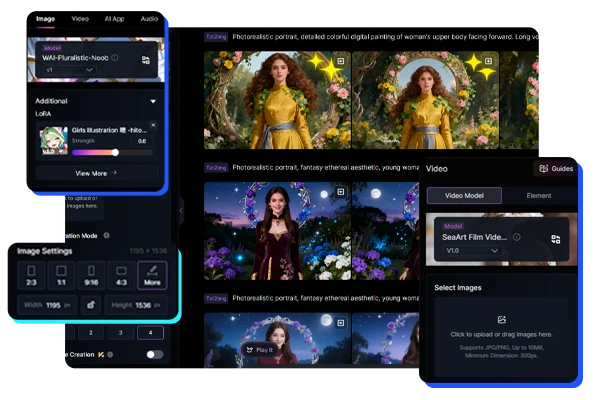
Task: Click the Select Images label
Action: point(458,288)
